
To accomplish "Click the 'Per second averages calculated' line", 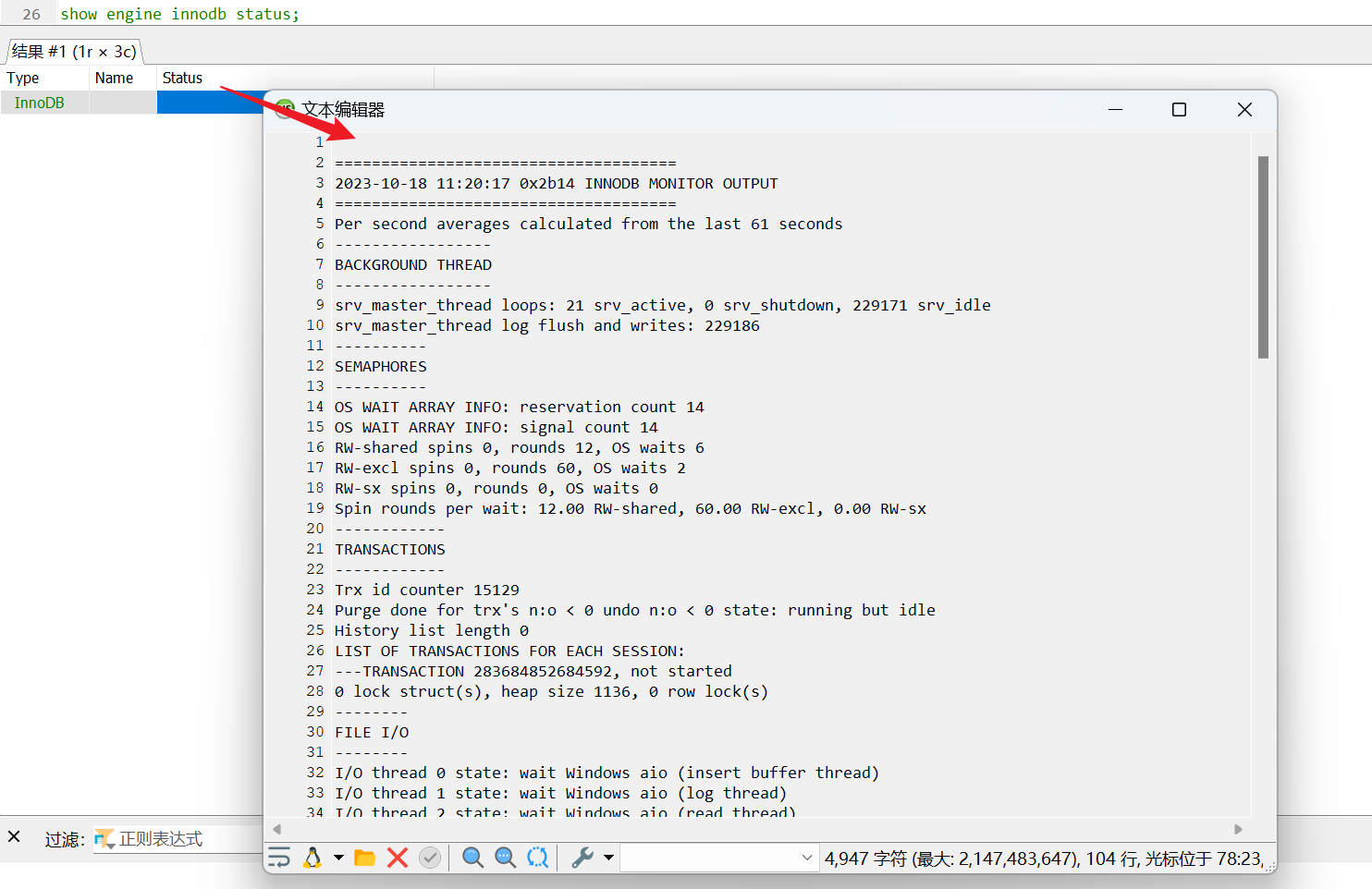I will click(x=589, y=224).
